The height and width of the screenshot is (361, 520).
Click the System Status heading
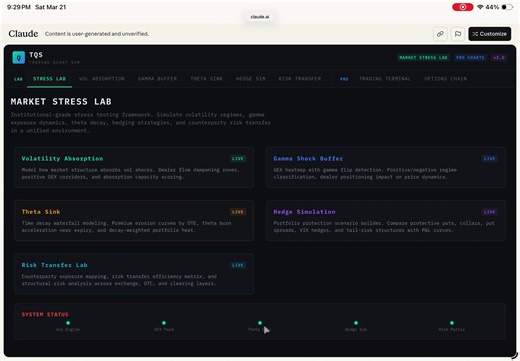click(x=45, y=314)
